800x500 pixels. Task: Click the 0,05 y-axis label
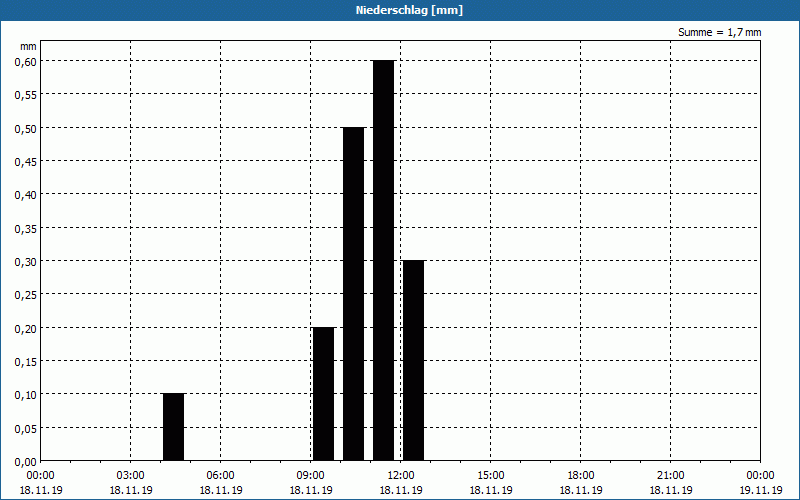tap(26, 428)
